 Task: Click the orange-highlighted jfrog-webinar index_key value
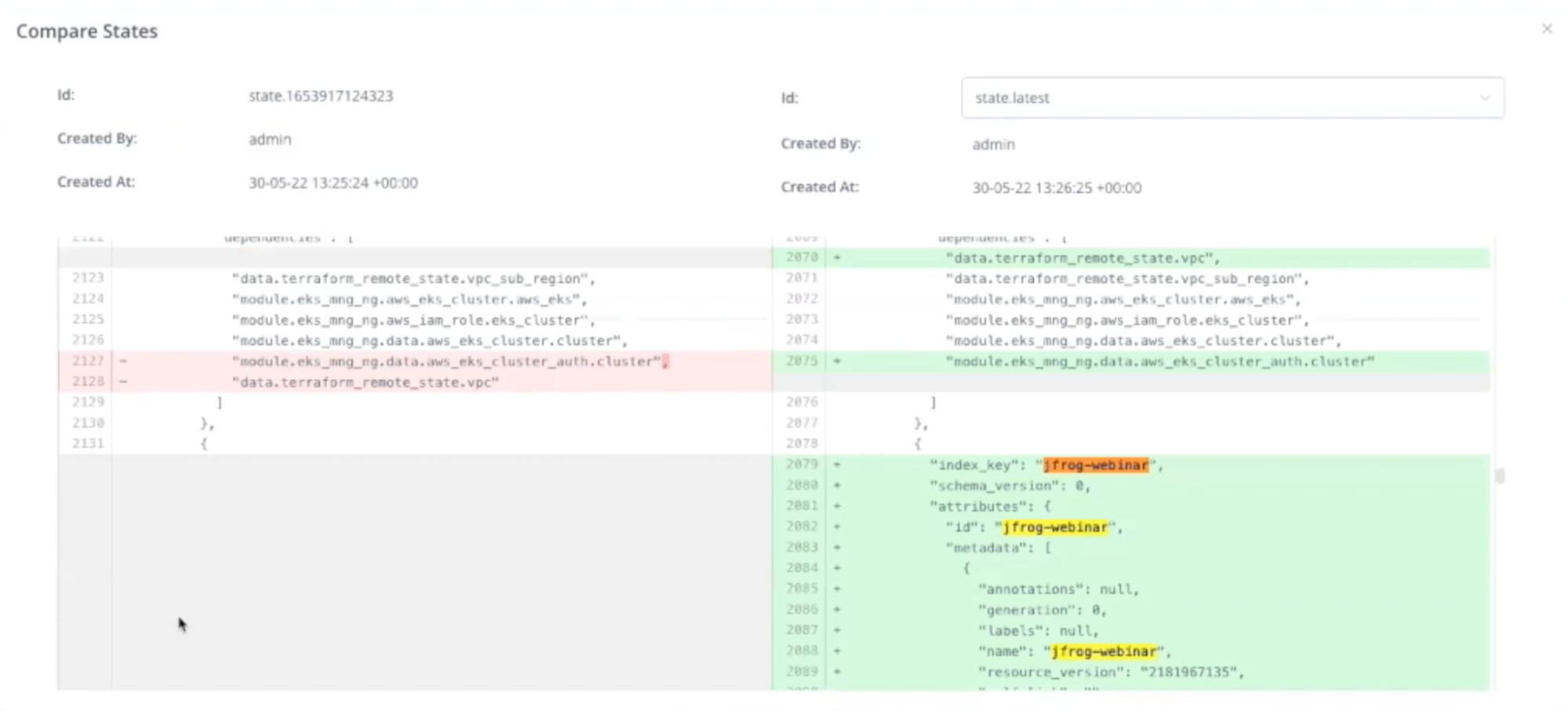[1095, 465]
